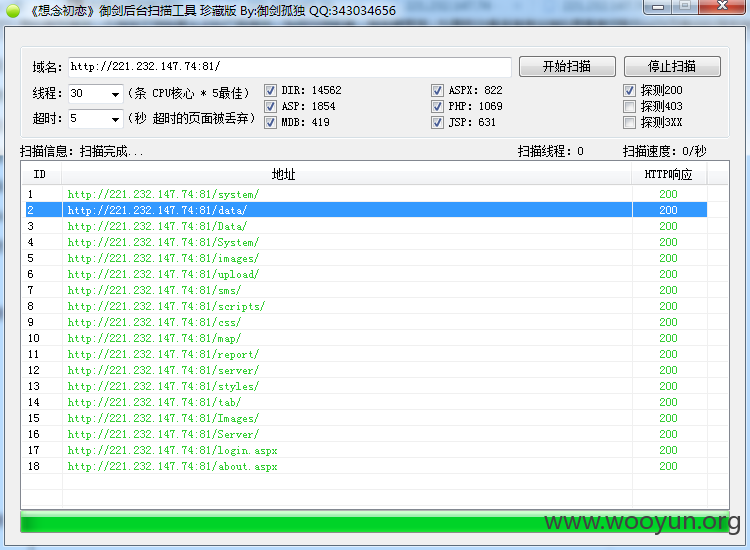Toggle the ASPX: 822 checkbox
The height and width of the screenshot is (550, 750).
(x=437, y=90)
